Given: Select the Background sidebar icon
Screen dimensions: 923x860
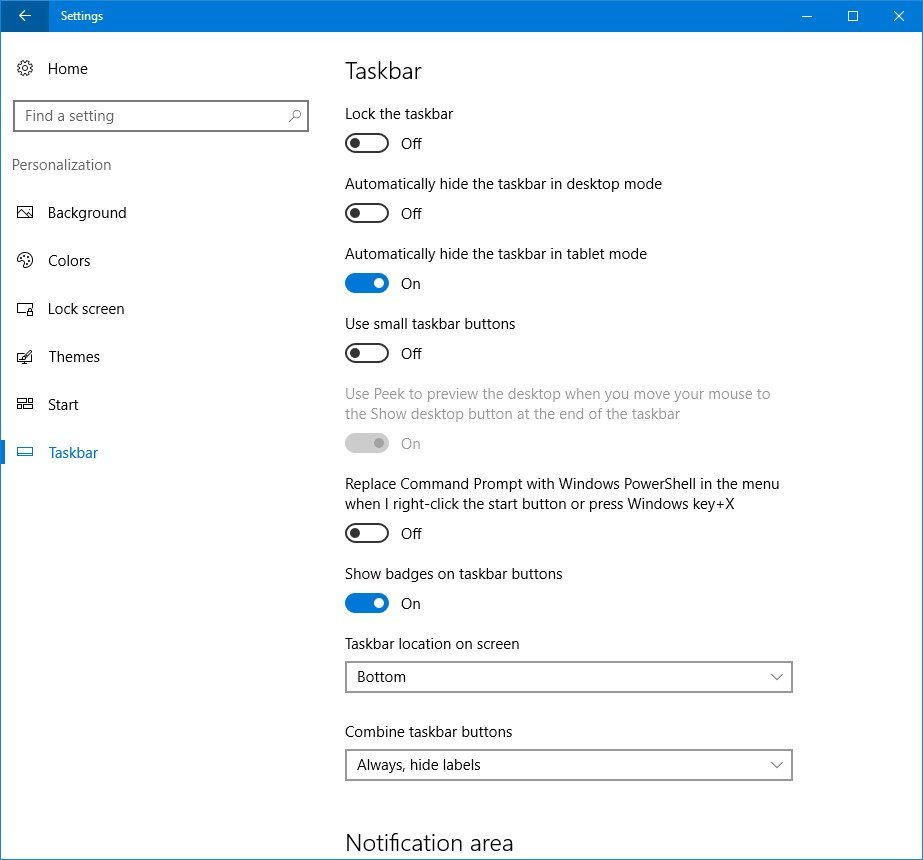Looking at the screenshot, I should coord(24,212).
